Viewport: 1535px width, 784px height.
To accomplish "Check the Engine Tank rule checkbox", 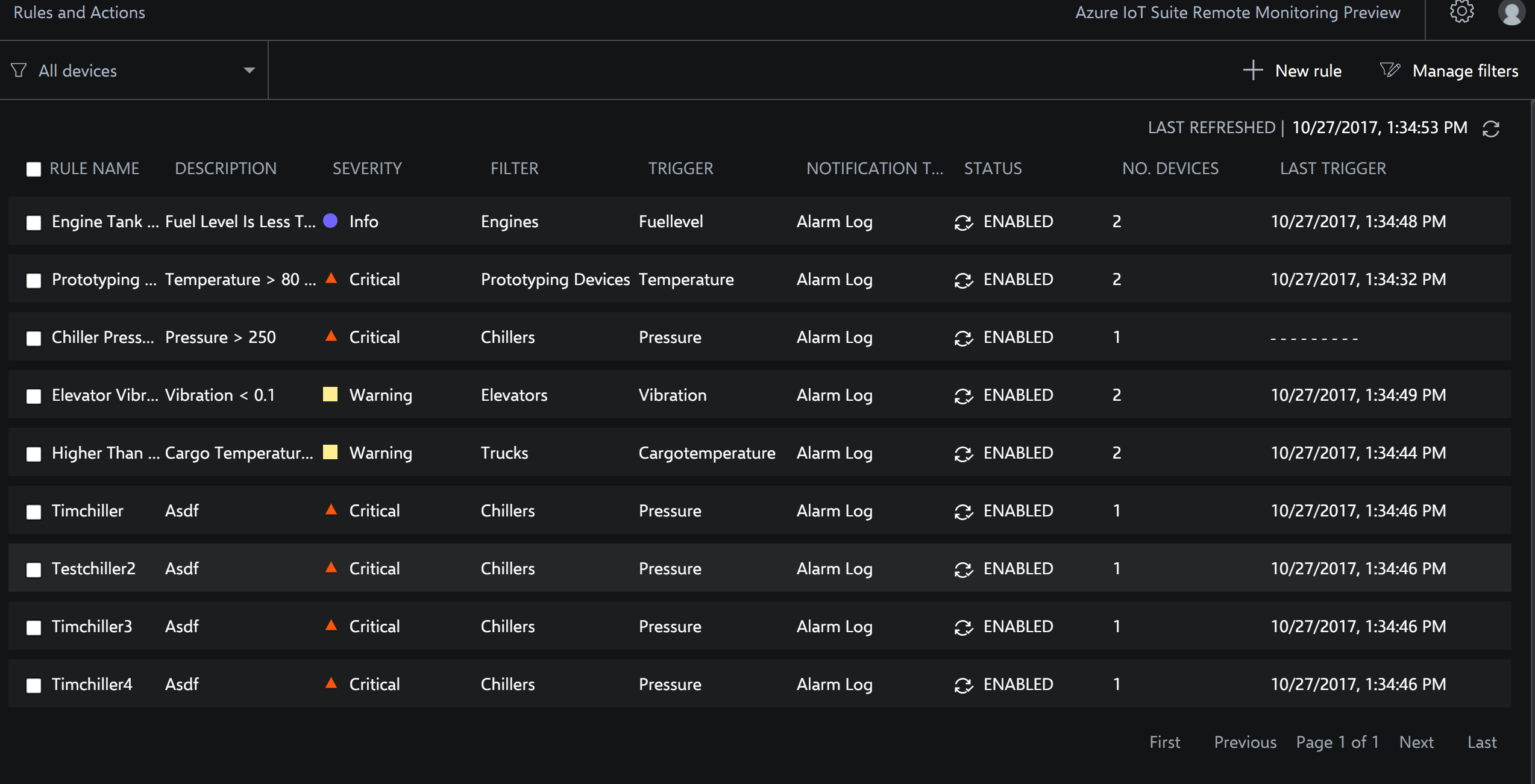I will (x=33, y=222).
